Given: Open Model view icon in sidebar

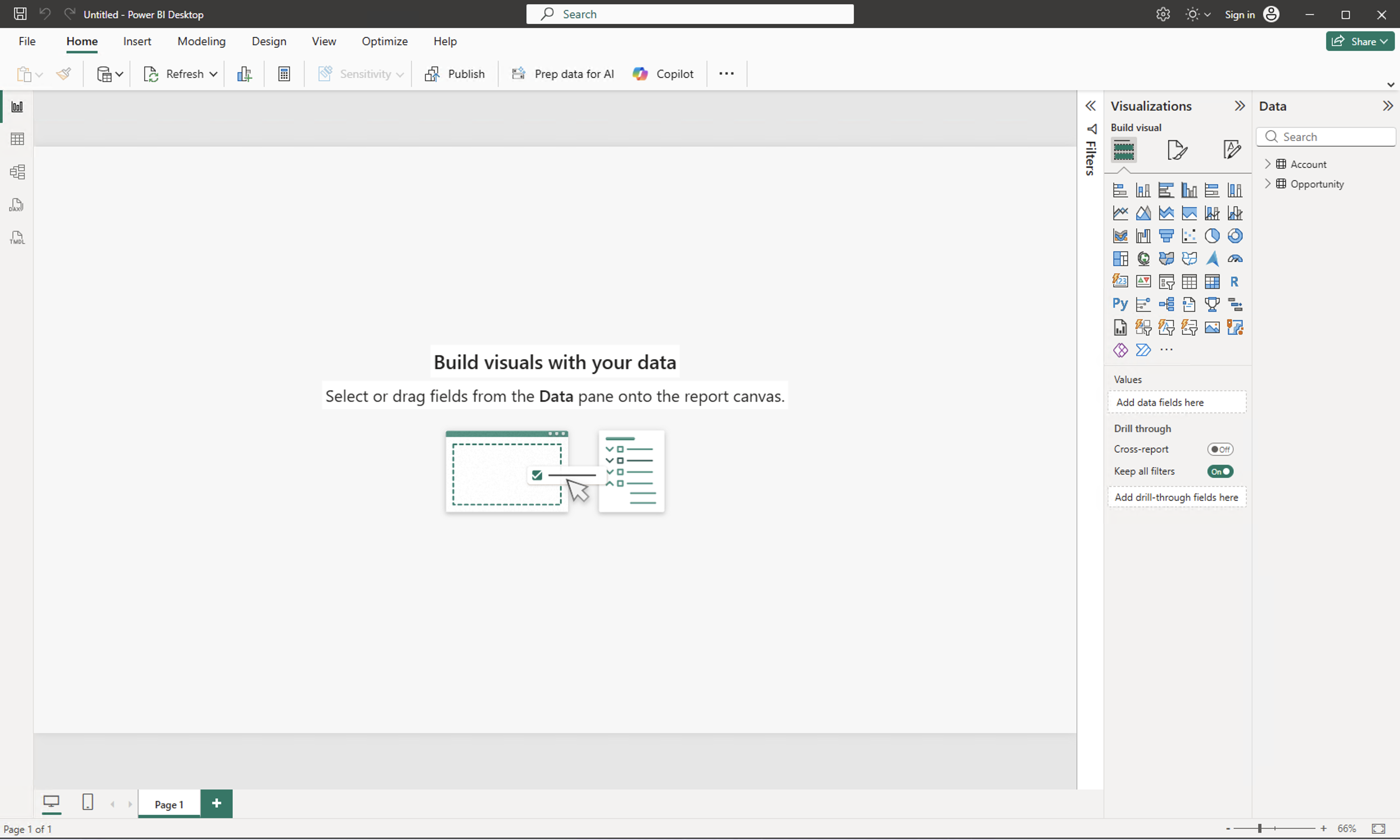Looking at the screenshot, I should (x=17, y=172).
